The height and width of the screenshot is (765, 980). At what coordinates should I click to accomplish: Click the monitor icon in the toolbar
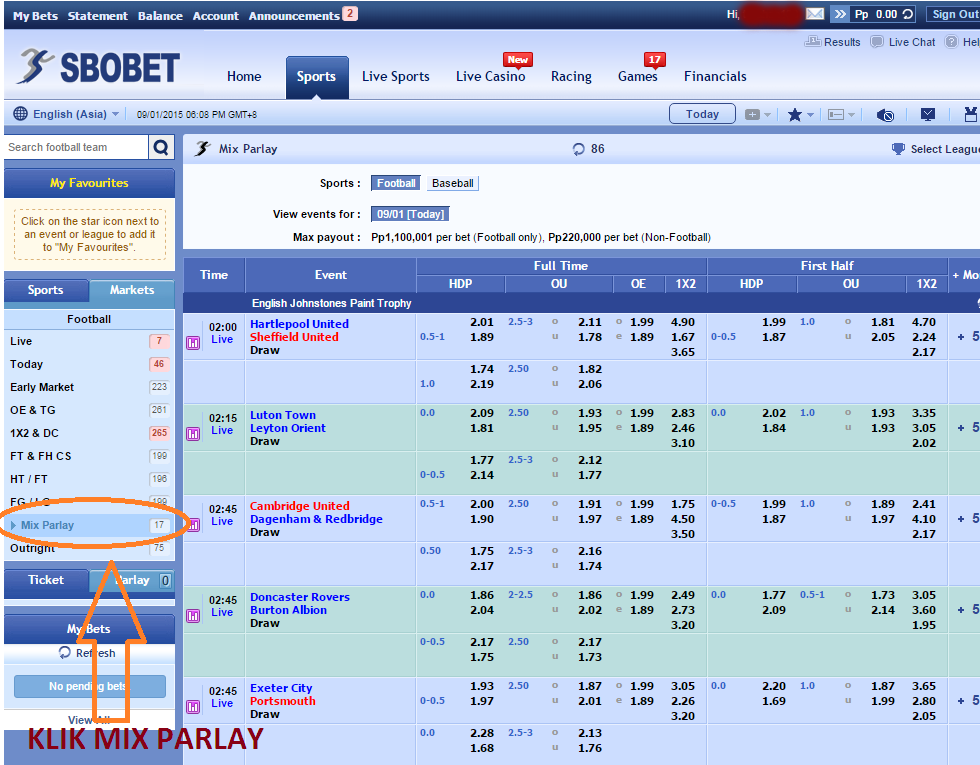pyautogui.click(x=928, y=115)
